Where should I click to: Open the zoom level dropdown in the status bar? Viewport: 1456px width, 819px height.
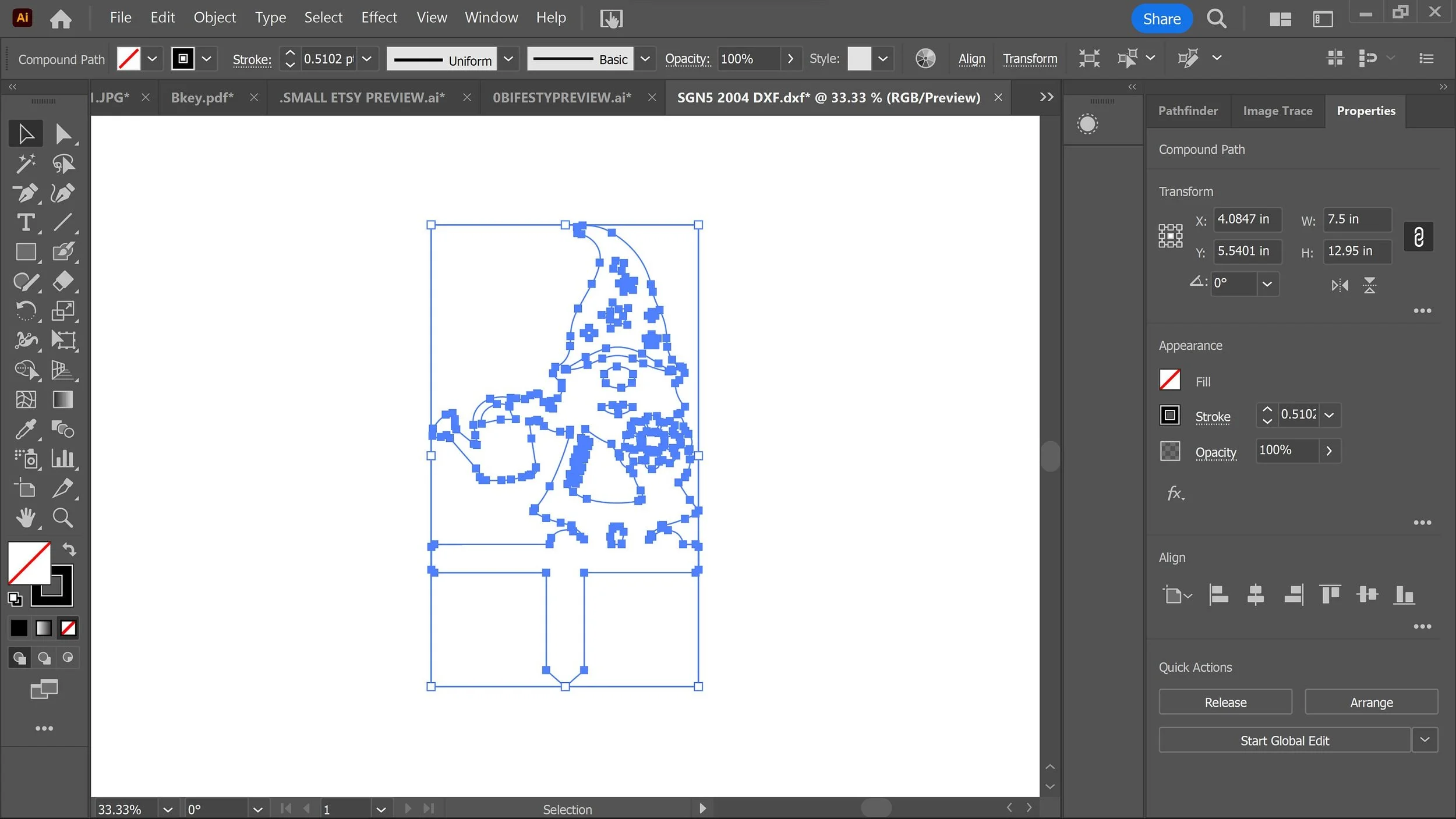[168, 809]
